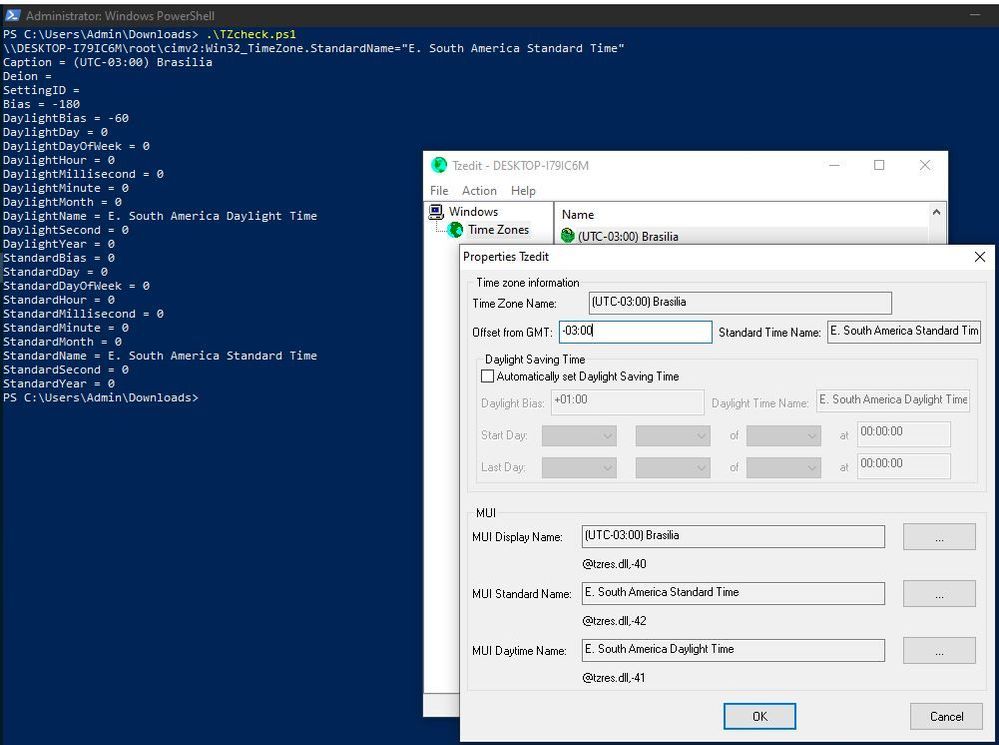This screenshot has height=745, width=999.
Task: Open the first Last Day dropdown
Action: pos(579,468)
